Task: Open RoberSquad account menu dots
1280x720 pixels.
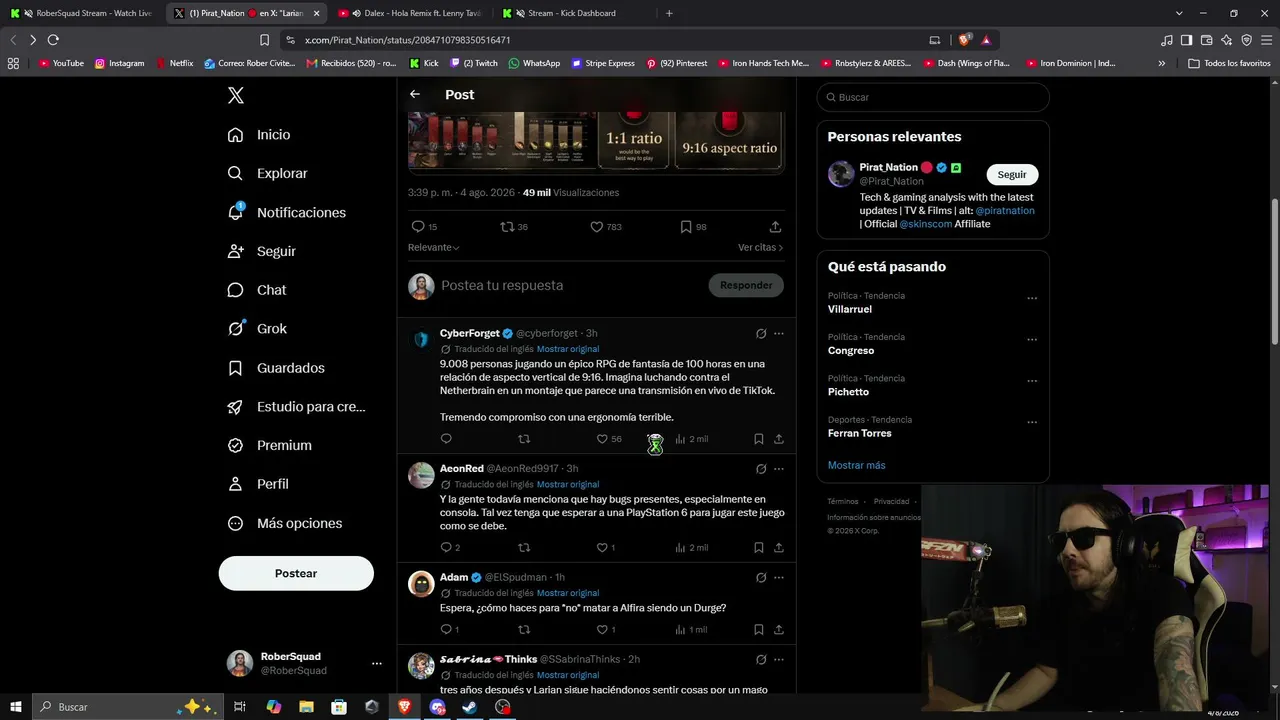Action: pyautogui.click(x=377, y=663)
